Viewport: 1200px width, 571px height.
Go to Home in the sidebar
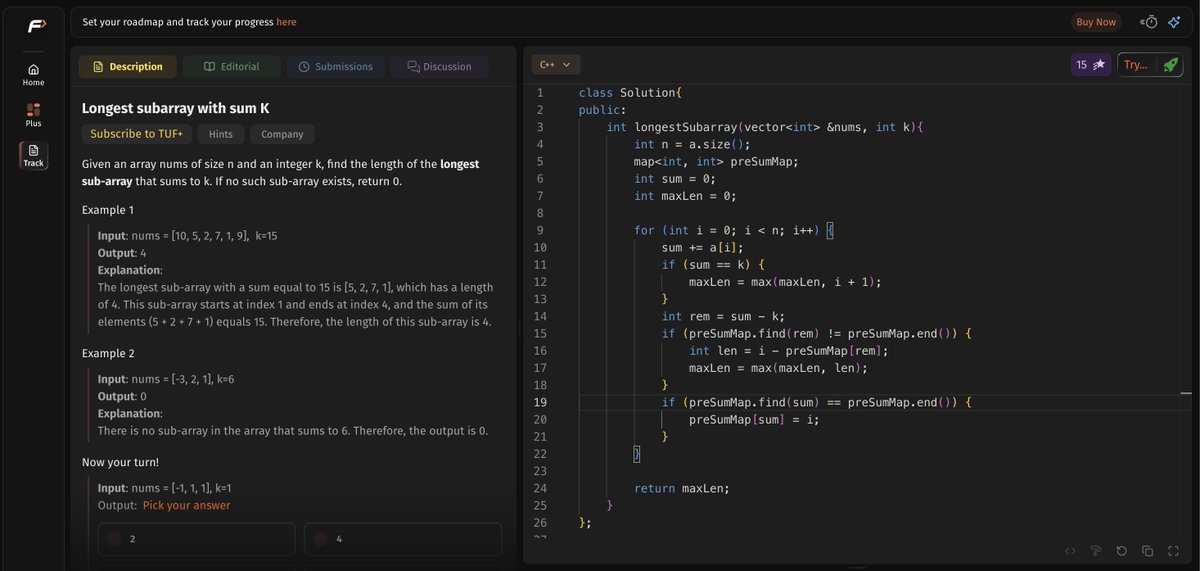click(x=34, y=74)
